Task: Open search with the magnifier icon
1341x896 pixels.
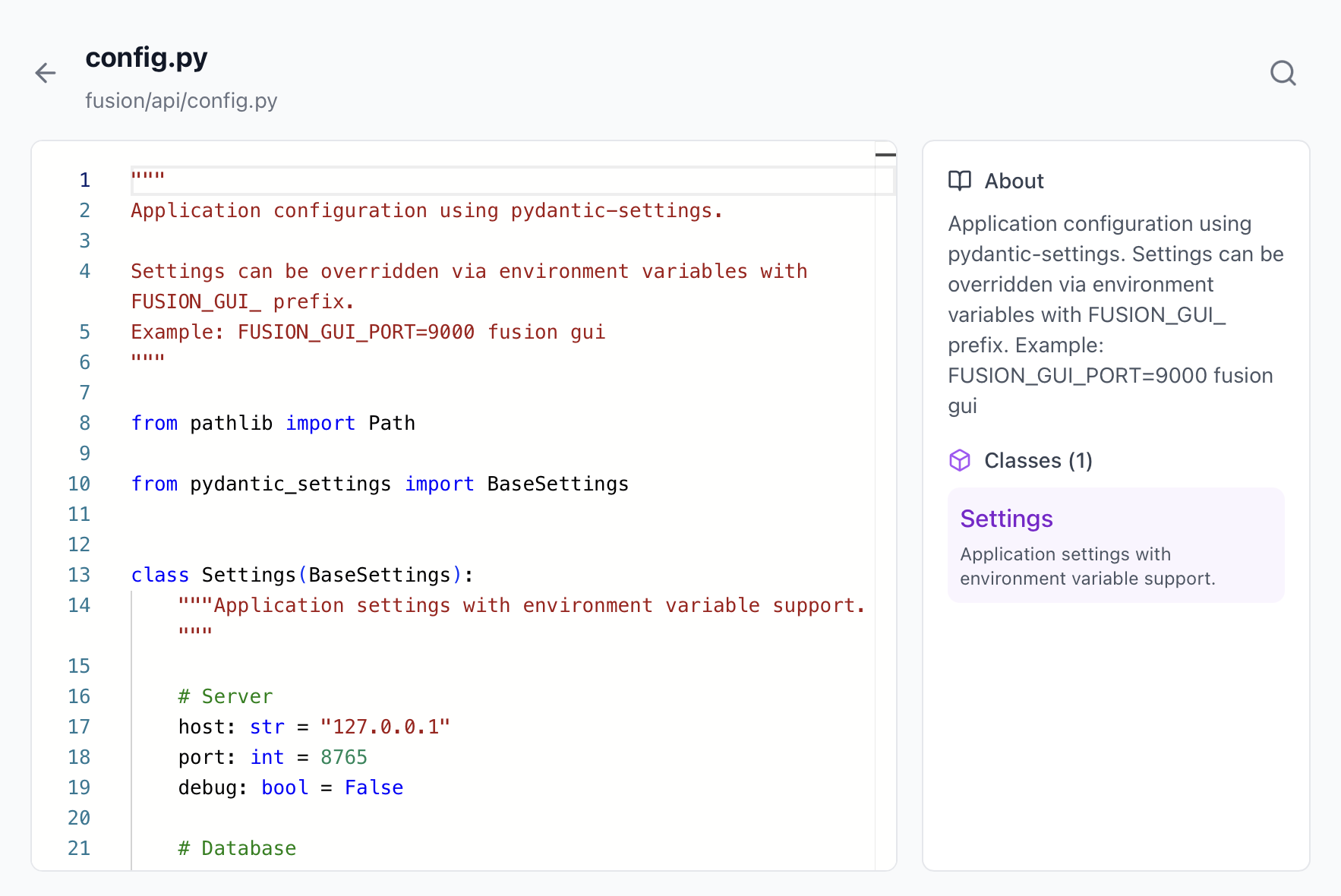Action: 1283,73
